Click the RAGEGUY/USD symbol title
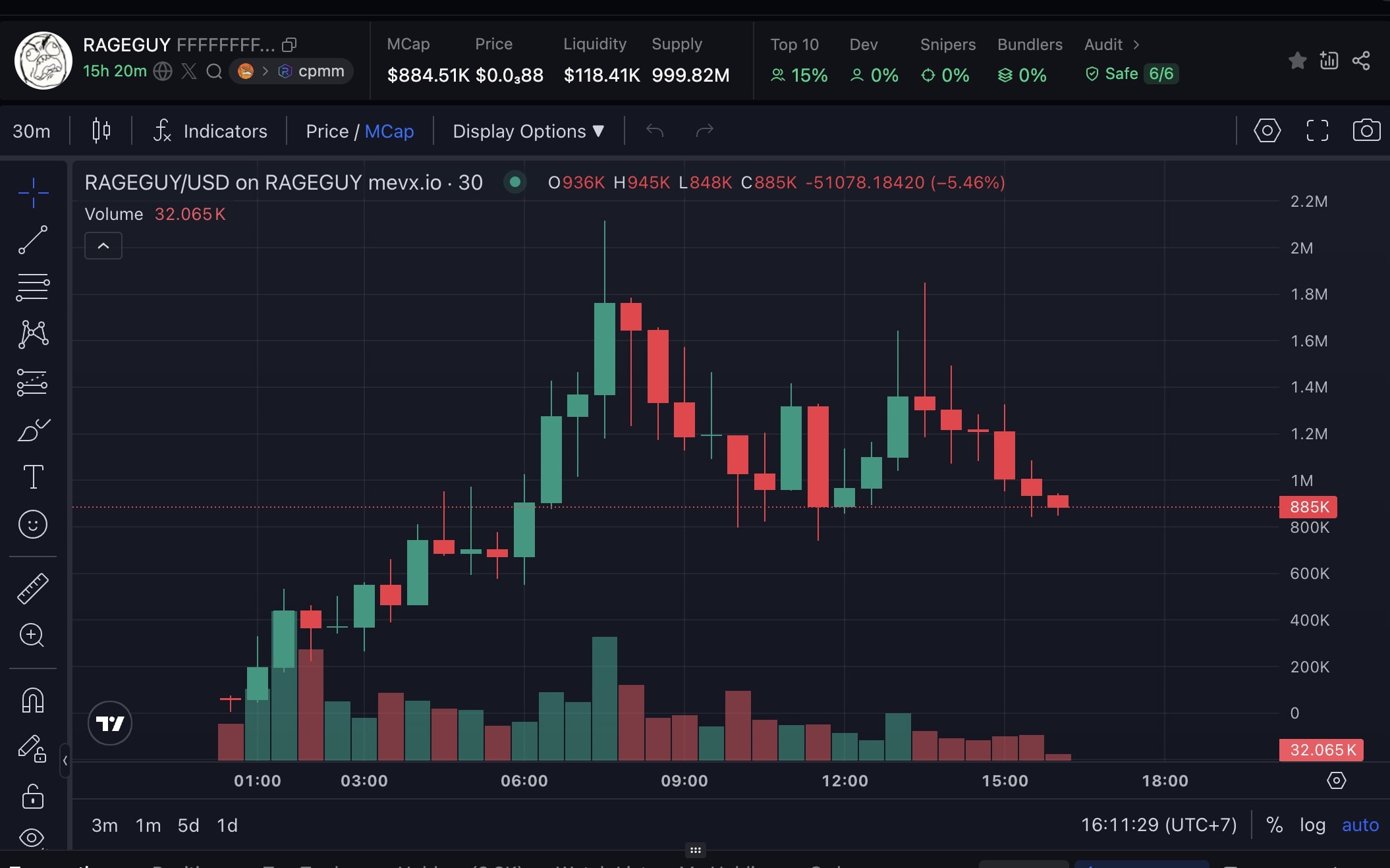 [x=283, y=182]
